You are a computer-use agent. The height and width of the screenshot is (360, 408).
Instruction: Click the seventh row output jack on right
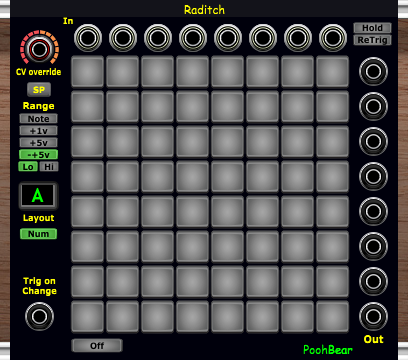pos(373,281)
